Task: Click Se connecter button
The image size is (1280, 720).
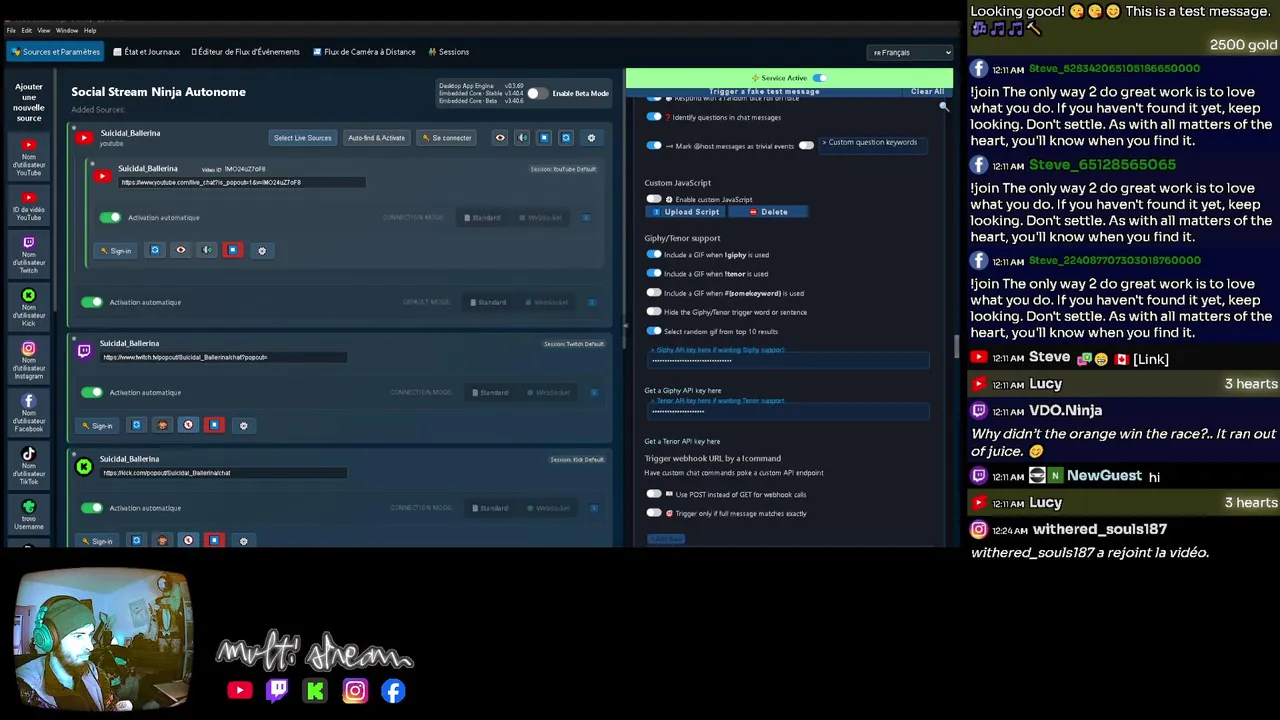Action: [x=446, y=138]
